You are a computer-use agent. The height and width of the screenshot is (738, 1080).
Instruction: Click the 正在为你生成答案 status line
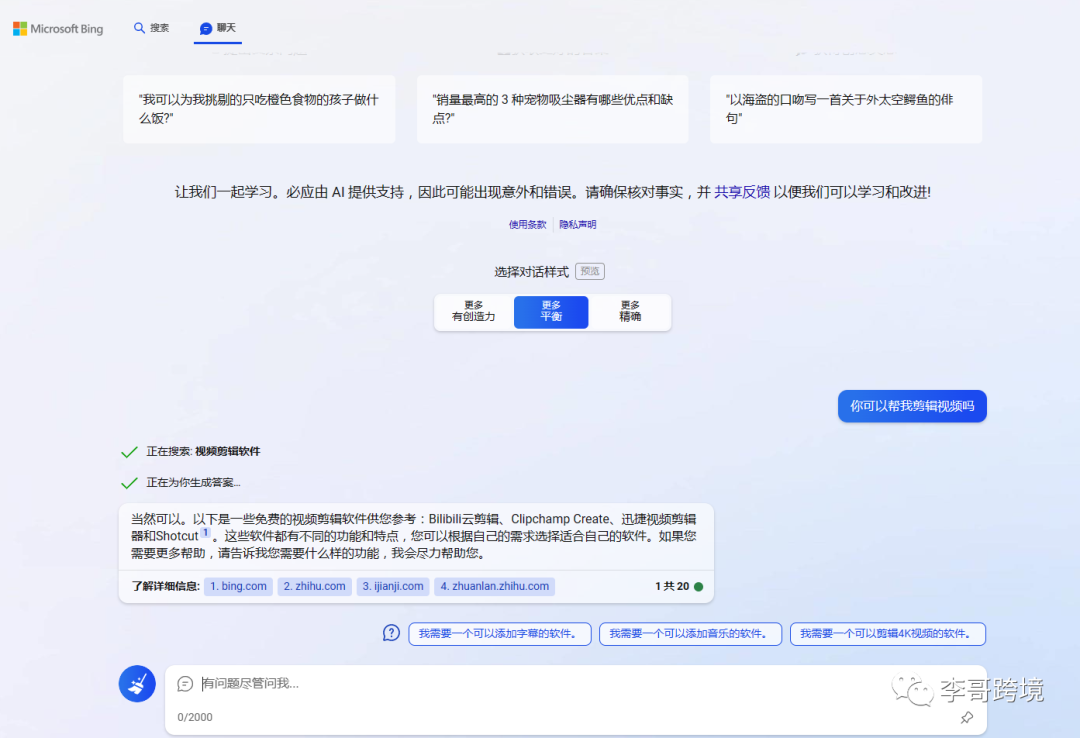(194, 482)
